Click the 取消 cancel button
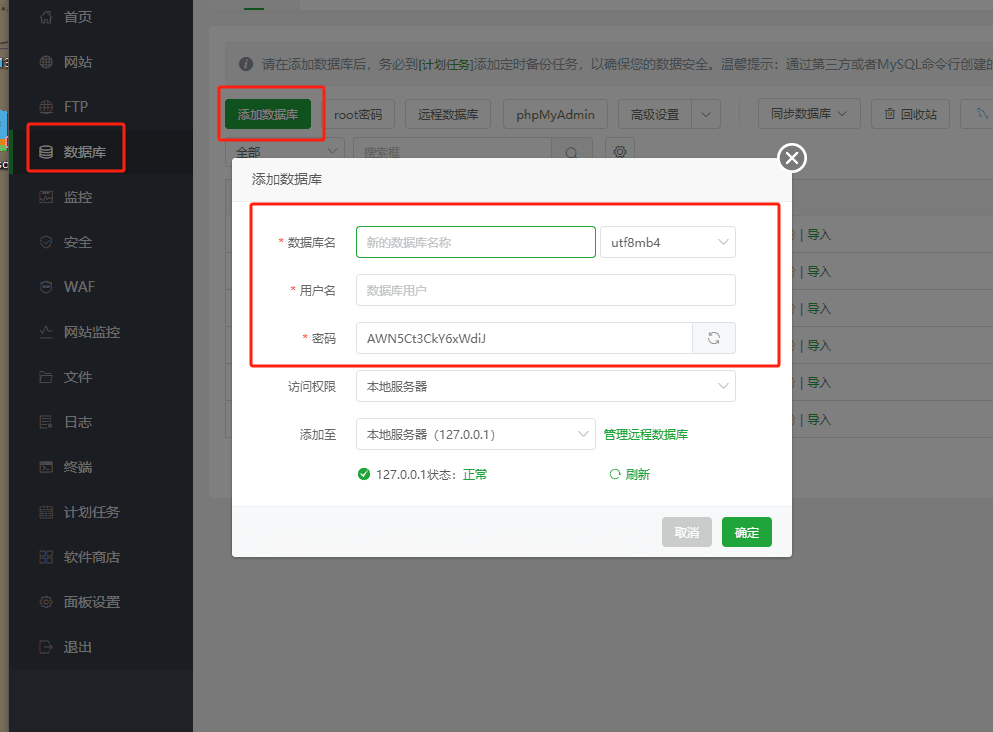The width and height of the screenshot is (993, 732). pyautogui.click(x=687, y=532)
